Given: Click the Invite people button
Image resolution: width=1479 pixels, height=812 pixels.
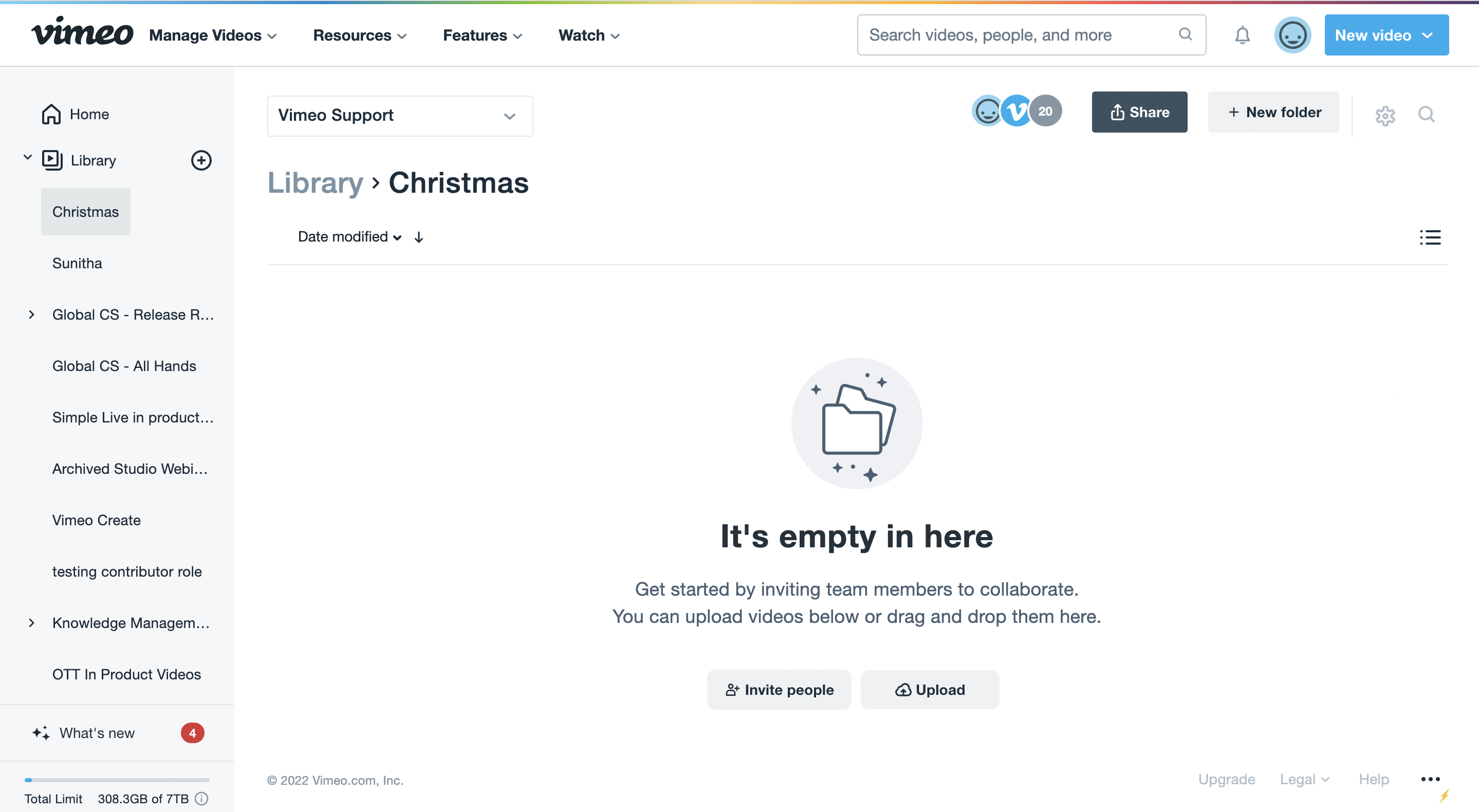Looking at the screenshot, I should (779, 690).
